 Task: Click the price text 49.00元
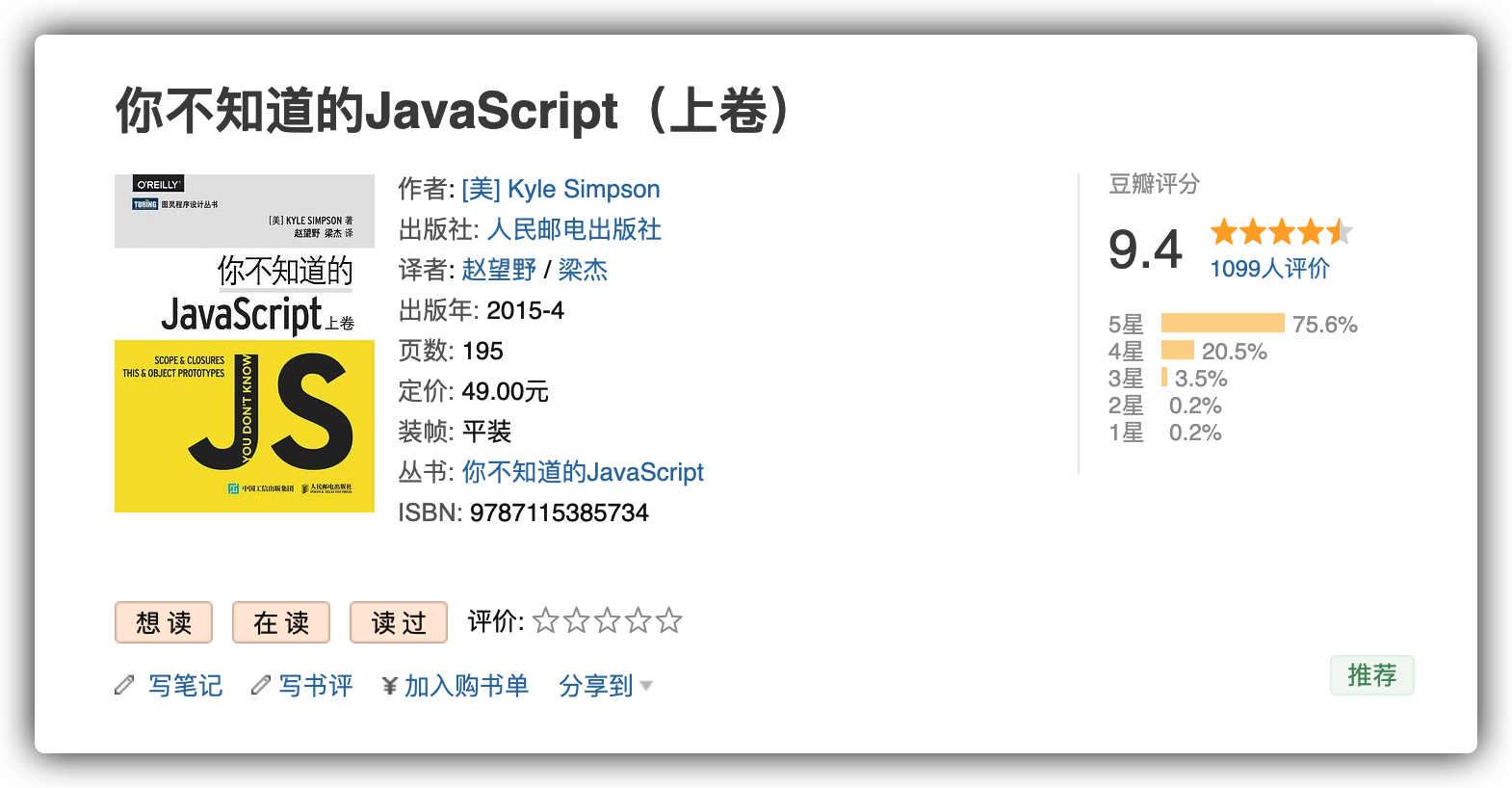point(506,391)
